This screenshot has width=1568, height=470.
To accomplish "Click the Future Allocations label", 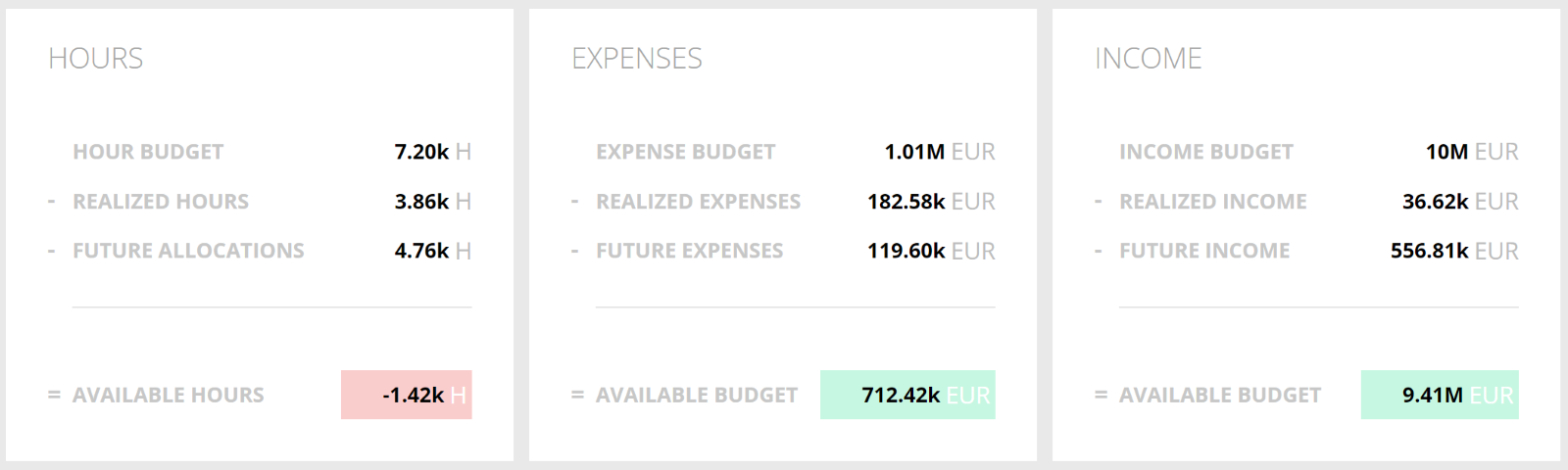I will (188, 251).
